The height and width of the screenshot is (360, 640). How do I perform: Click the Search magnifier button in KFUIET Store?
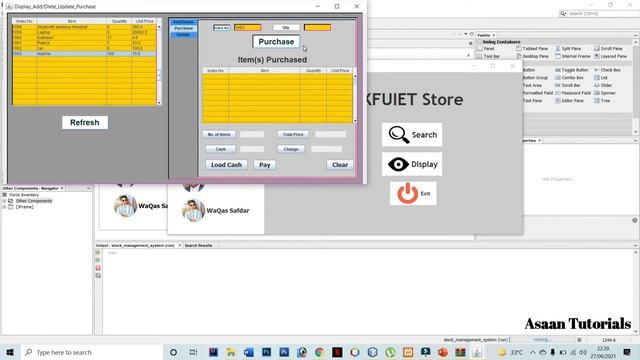click(x=412, y=135)
